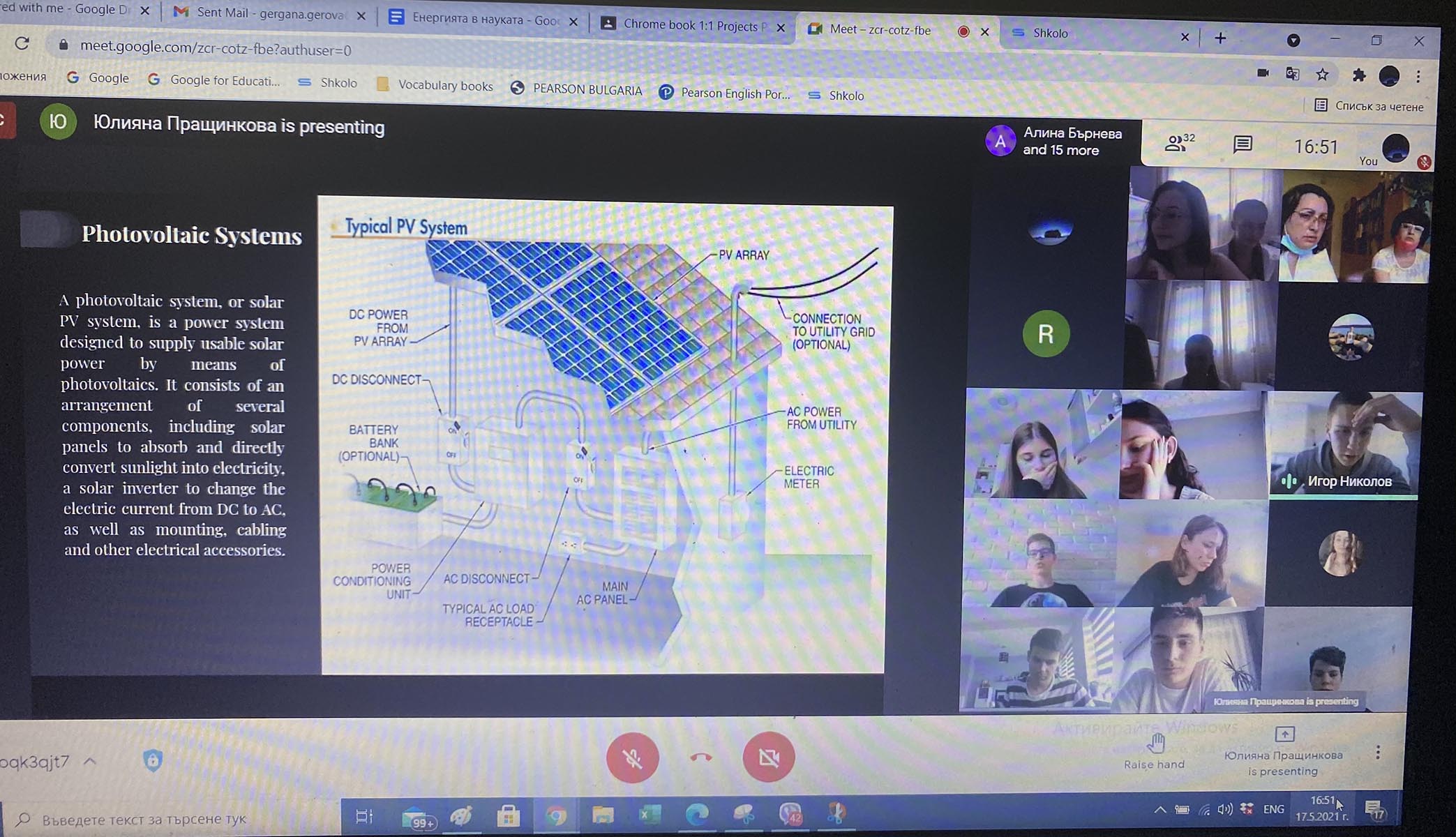Expand meeting details chevron near code
The width and height of the screenshot is (1456, 837).
pos(90,761)
